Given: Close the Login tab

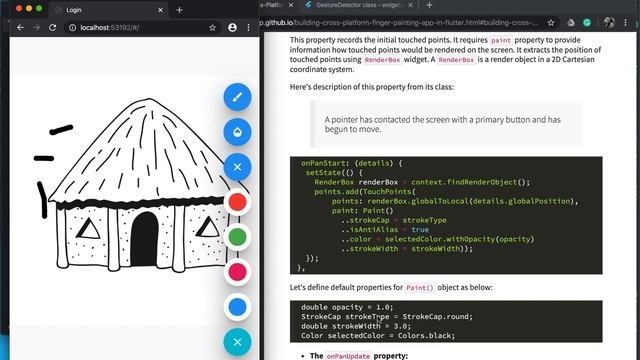Looking at the screenshot, I should click(x=160, y=10).
